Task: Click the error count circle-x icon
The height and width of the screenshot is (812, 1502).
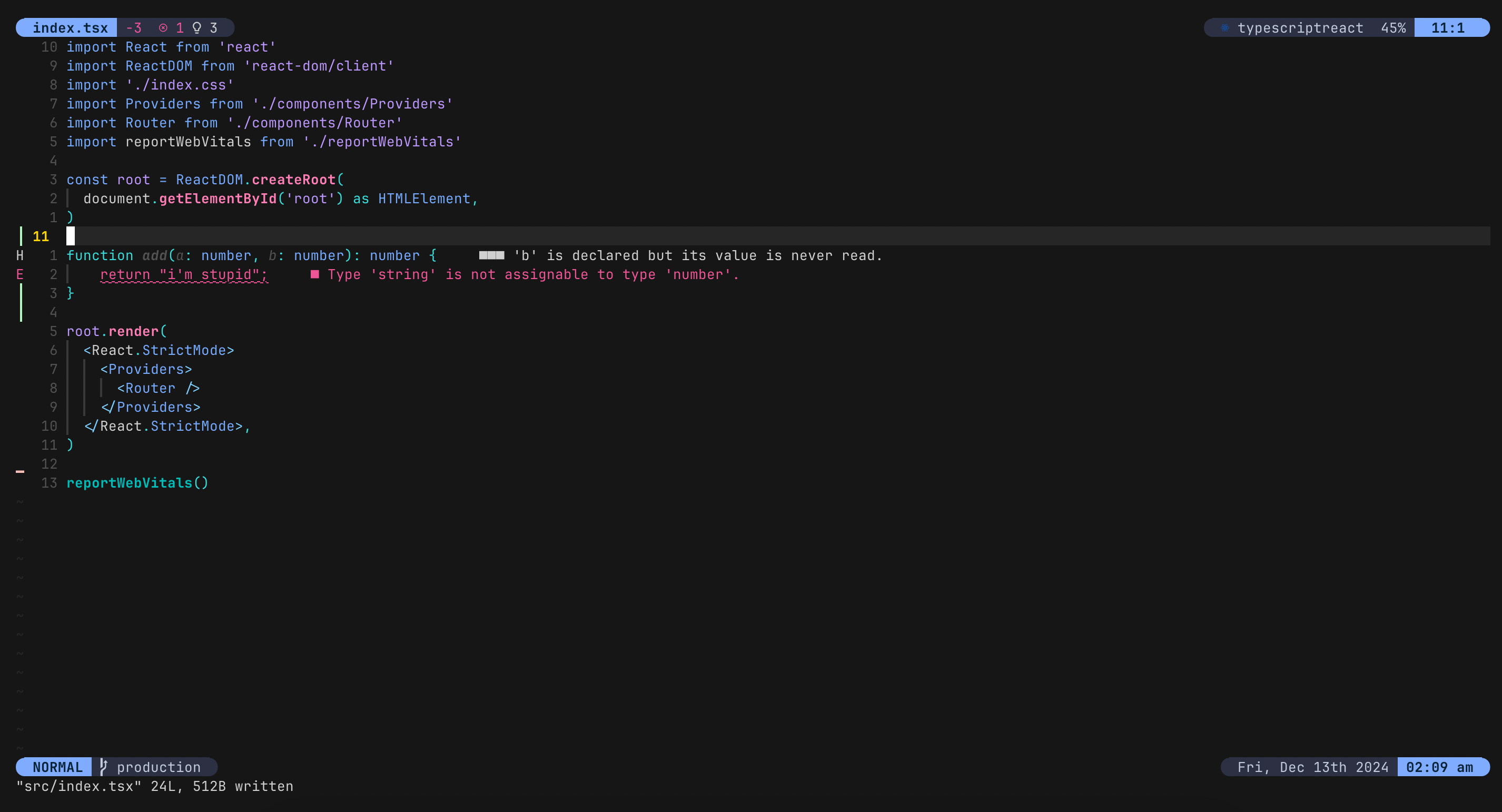Action: tap(163, 28)
